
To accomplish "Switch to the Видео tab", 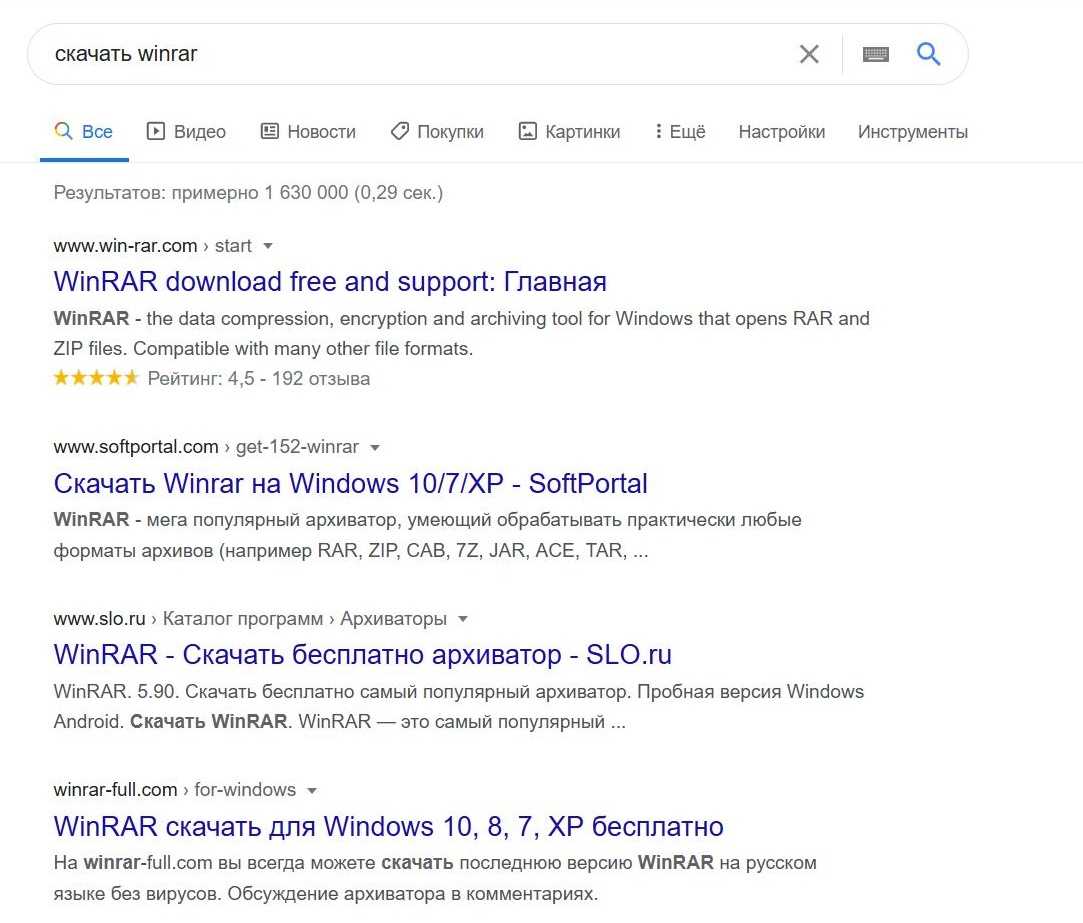I will pyautogui.click(x=187, y=131).
